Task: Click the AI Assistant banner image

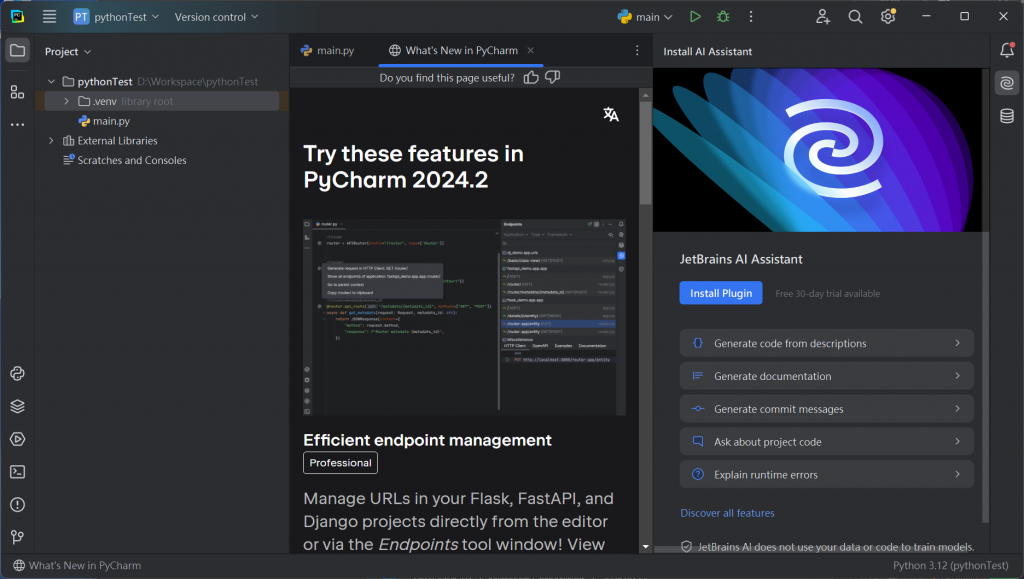Action: click(x=817, y=150)
